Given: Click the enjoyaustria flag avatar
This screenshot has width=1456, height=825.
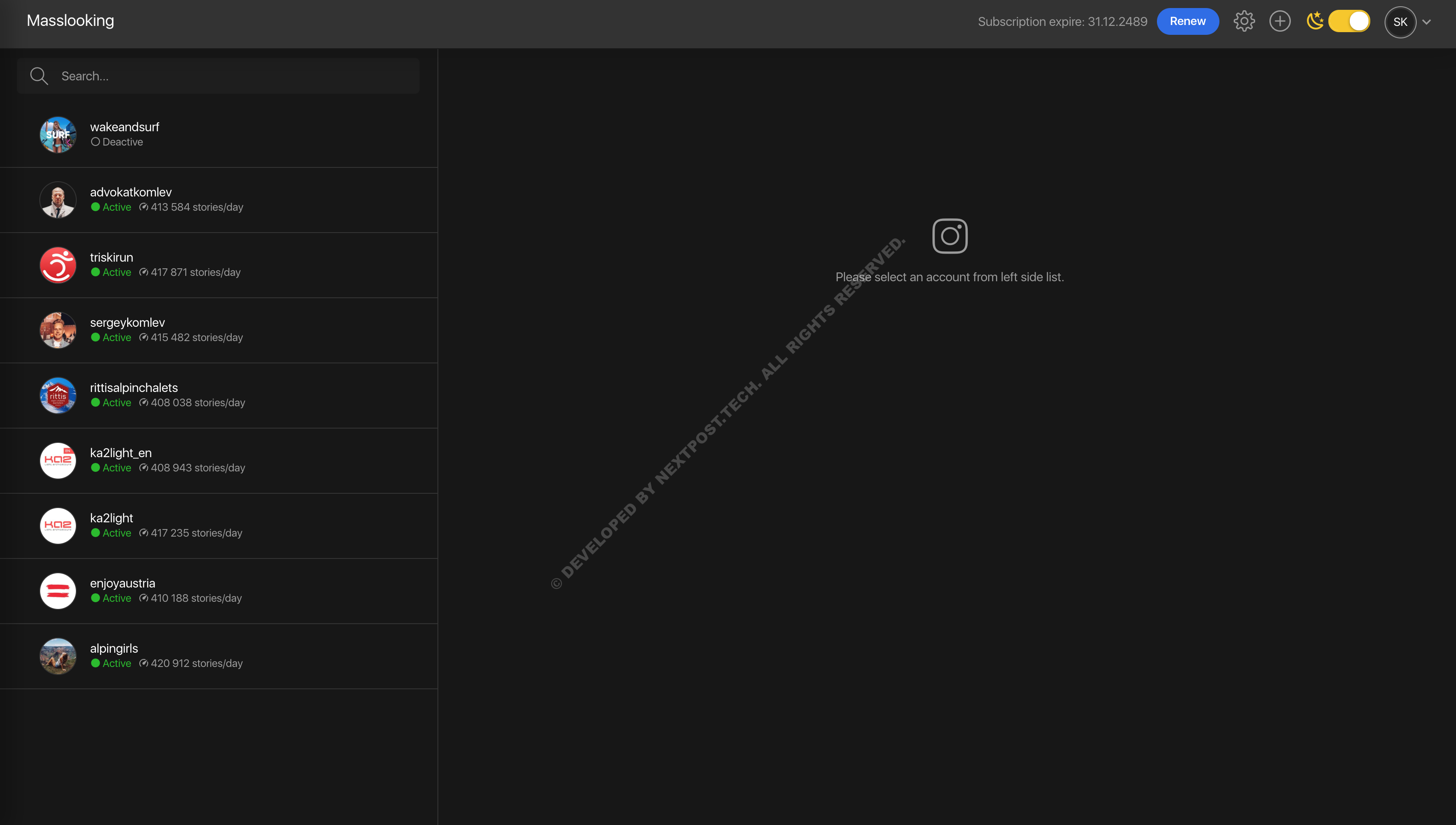Looking at the screenshot, I should pyautogui.click(x=58, y=591).
